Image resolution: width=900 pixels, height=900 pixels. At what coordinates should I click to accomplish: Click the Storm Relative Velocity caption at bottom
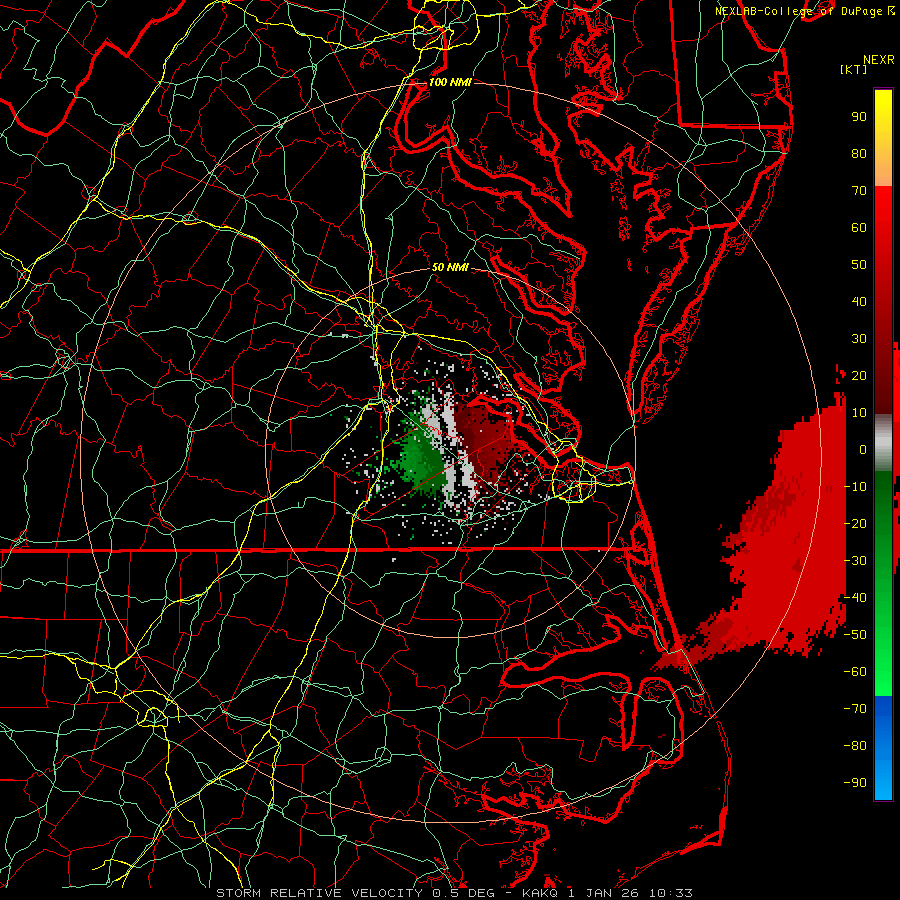[454, 893]
